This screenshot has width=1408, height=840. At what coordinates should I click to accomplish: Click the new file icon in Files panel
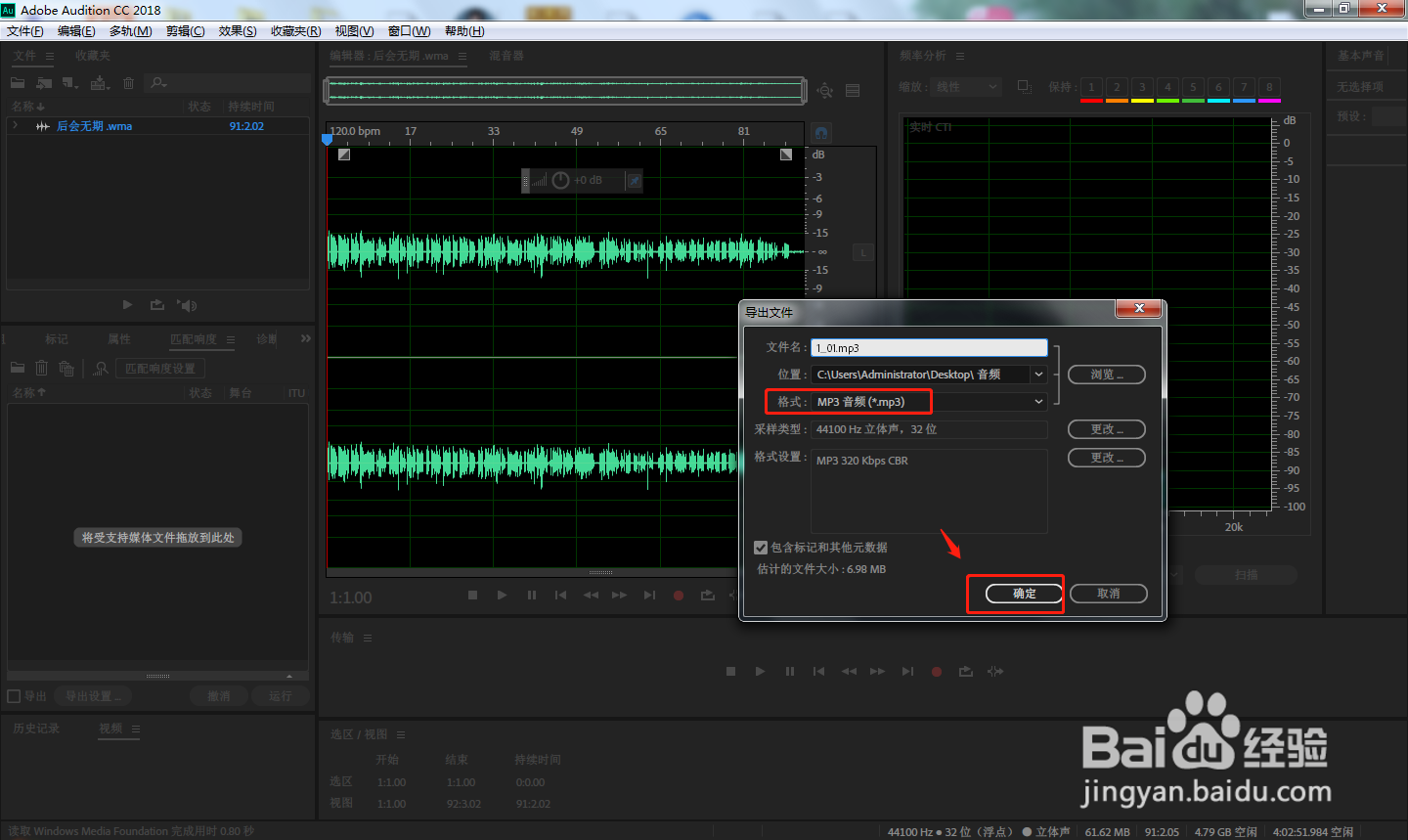[x=70, y=83]
